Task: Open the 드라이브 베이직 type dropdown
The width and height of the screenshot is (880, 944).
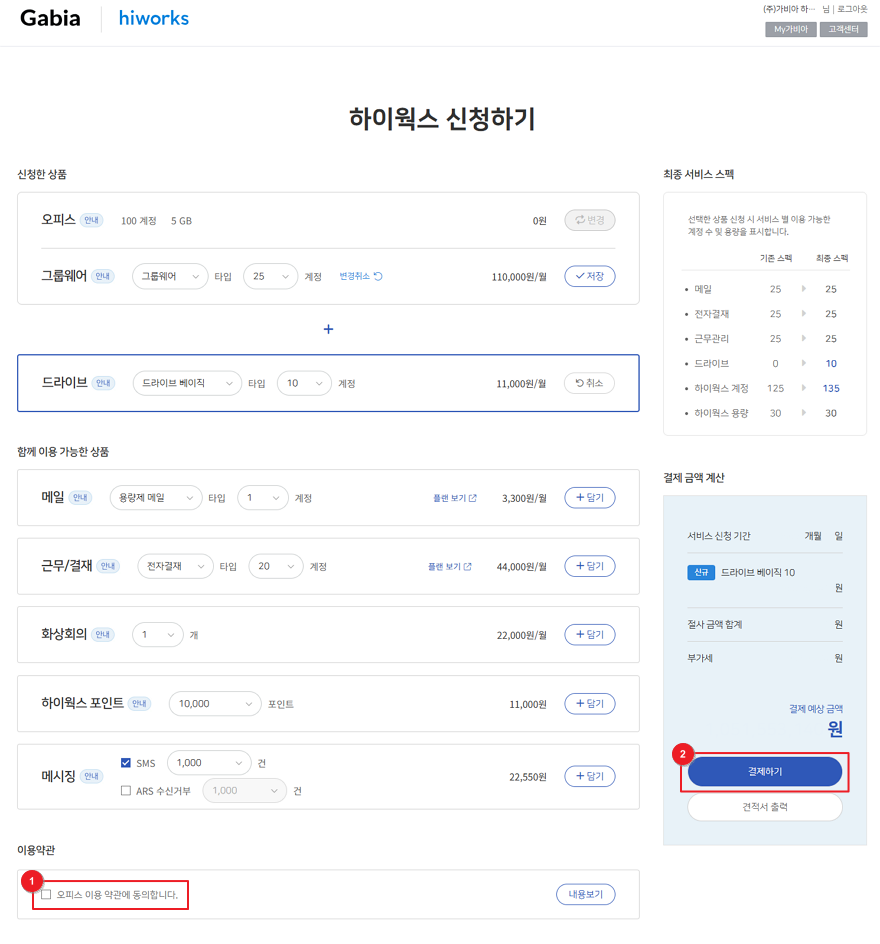Action: tap(187, 383)
